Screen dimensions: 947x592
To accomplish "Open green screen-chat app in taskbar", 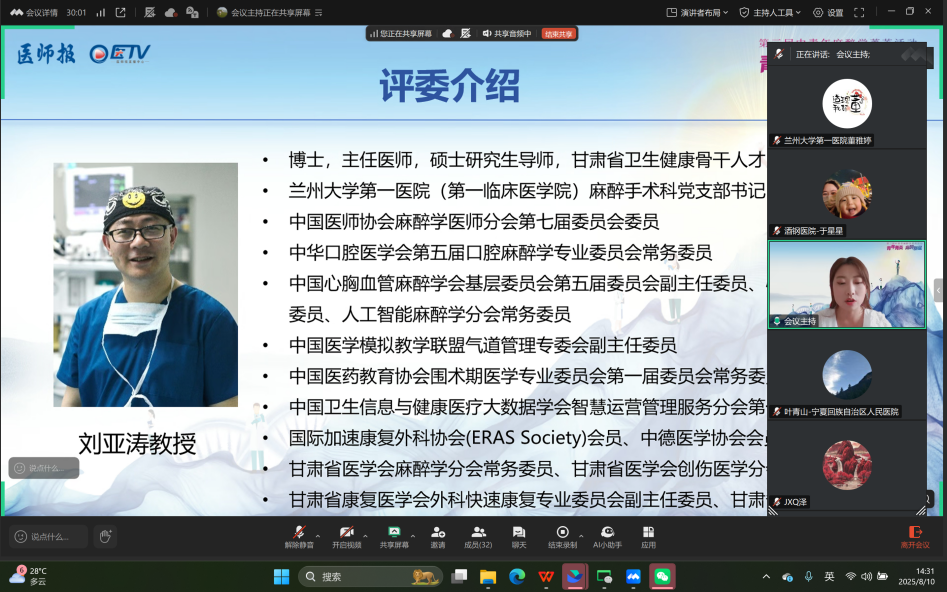I will [x=604, y=576].
